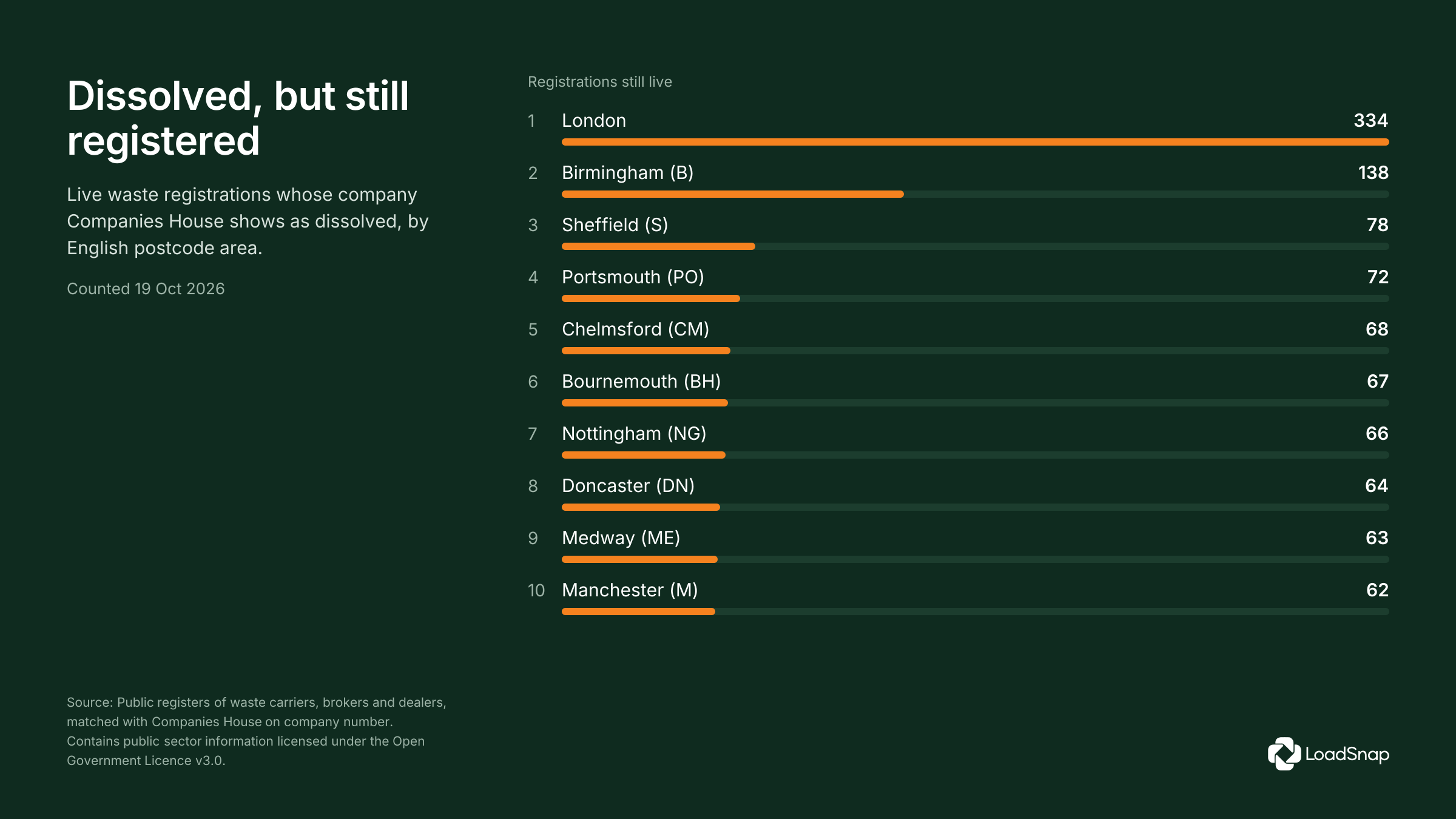
Task: Click the Nottingham value 66
Action: pos(1377,434)
